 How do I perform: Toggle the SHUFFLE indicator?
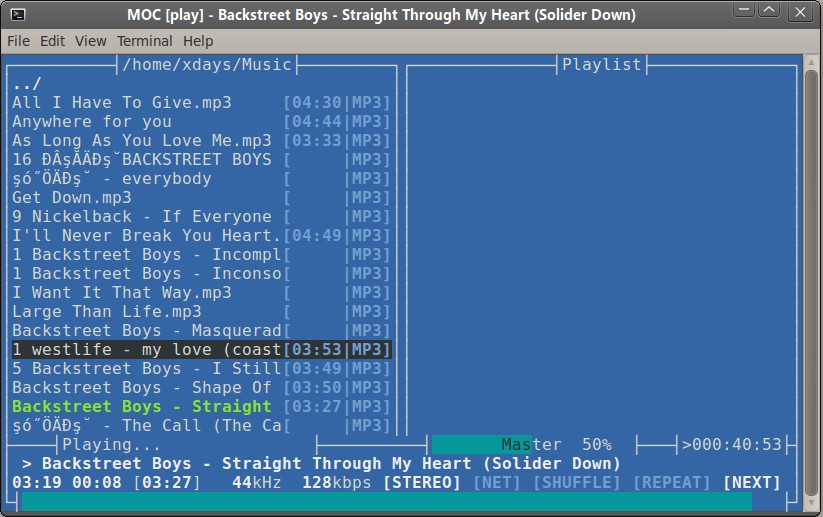tap(578, 483)
